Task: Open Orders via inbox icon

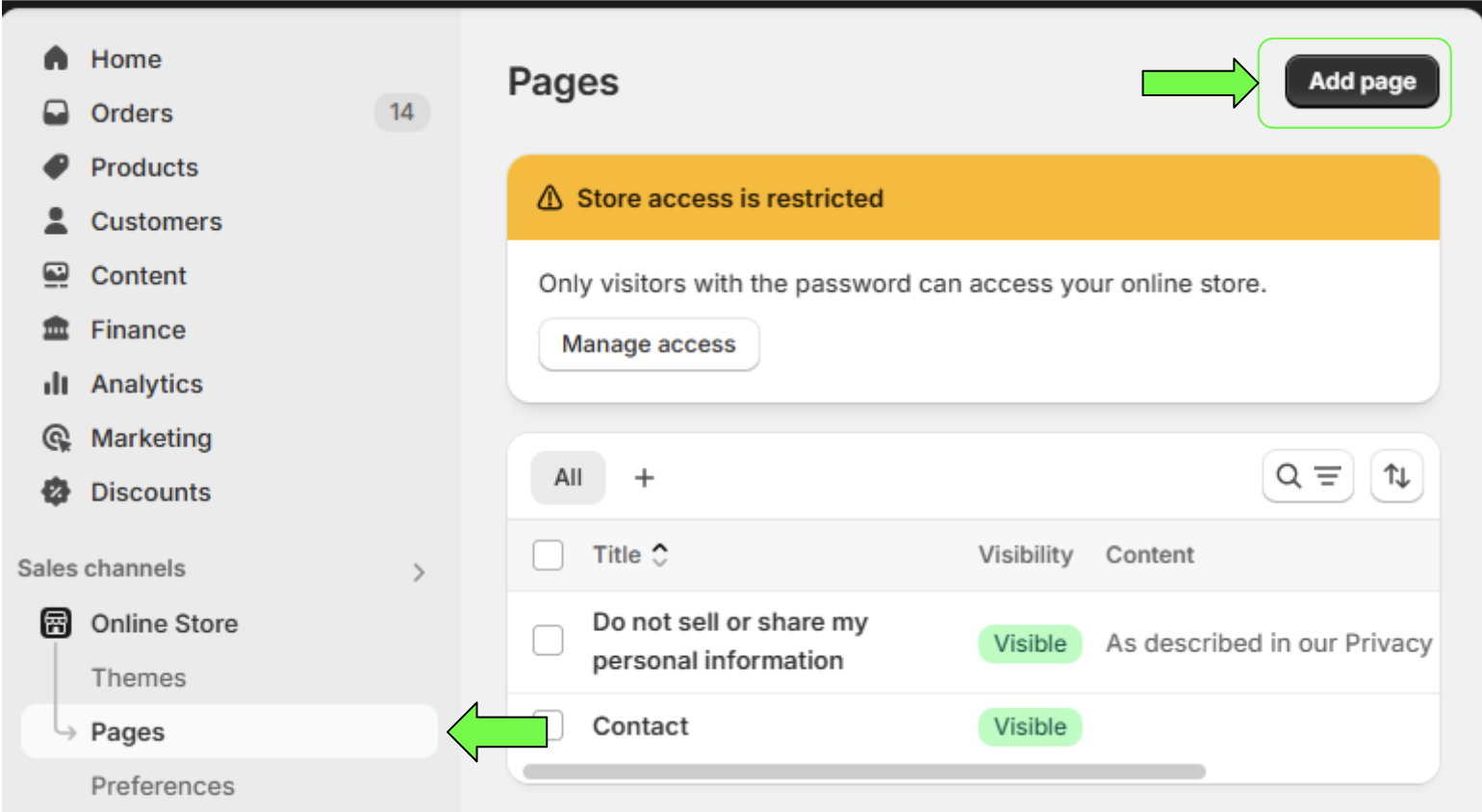Action: 56,113
